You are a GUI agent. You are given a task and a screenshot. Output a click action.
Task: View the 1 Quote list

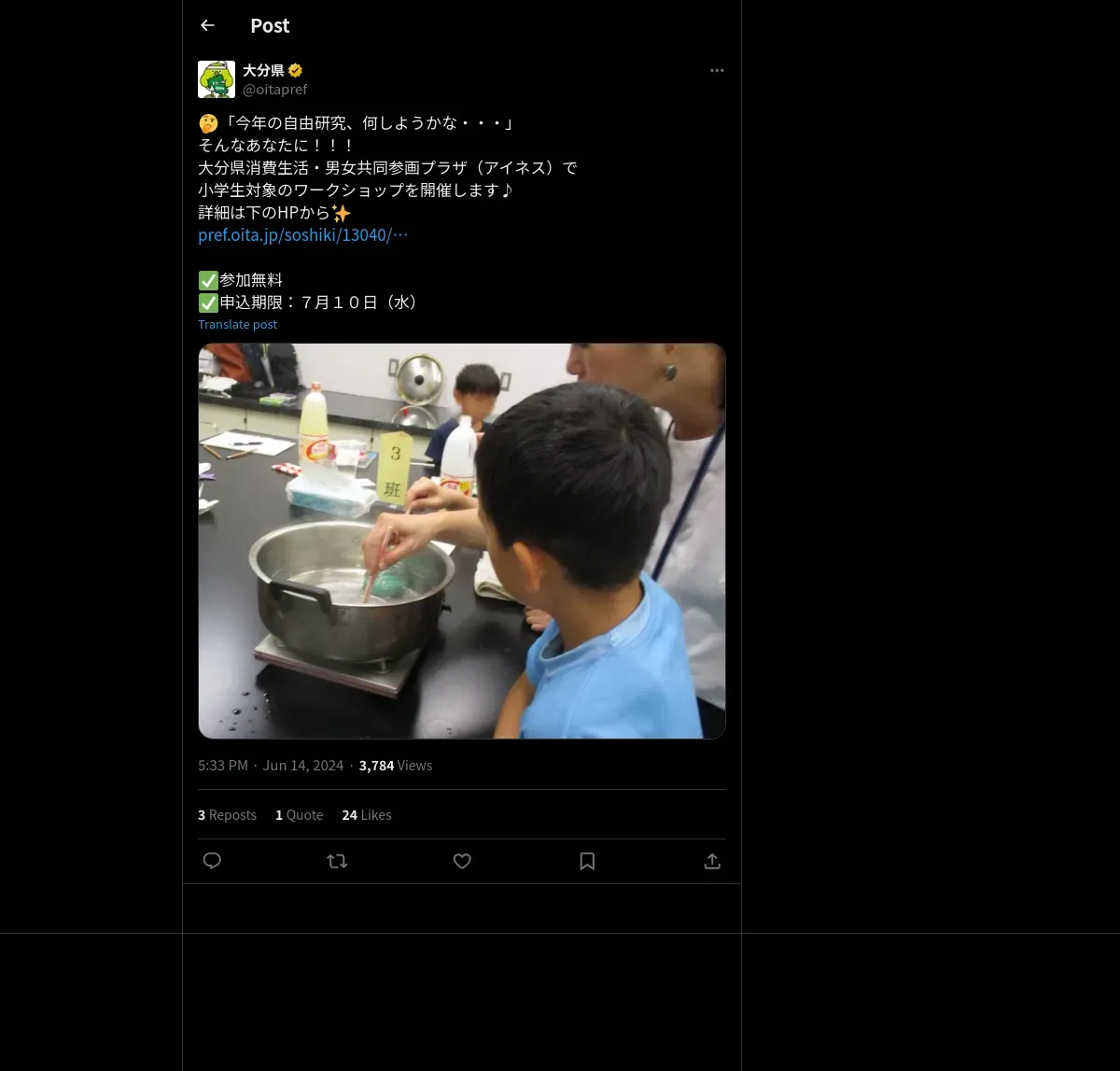(299, 815)
